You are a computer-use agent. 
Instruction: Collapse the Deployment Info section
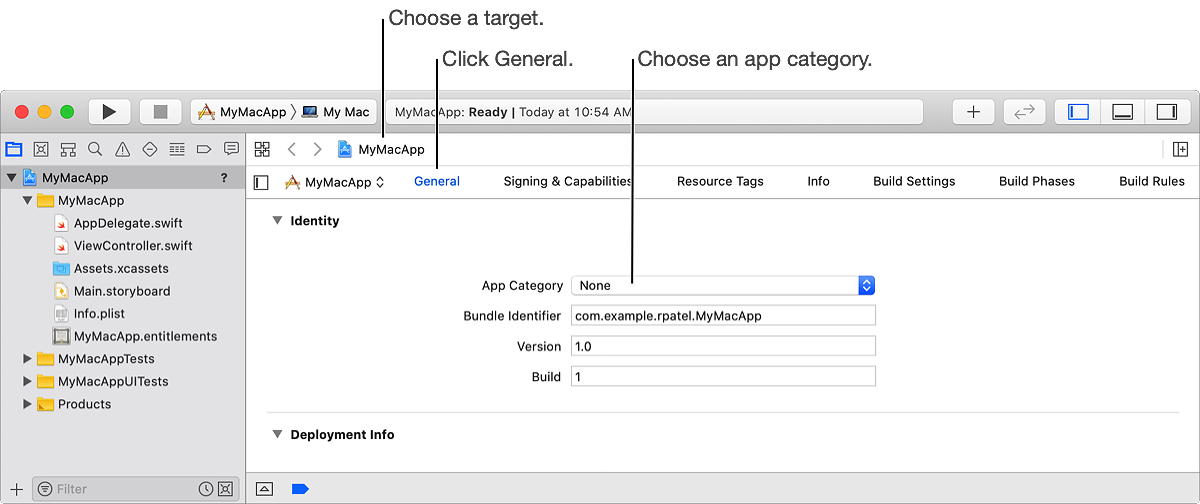coord(277,435)
